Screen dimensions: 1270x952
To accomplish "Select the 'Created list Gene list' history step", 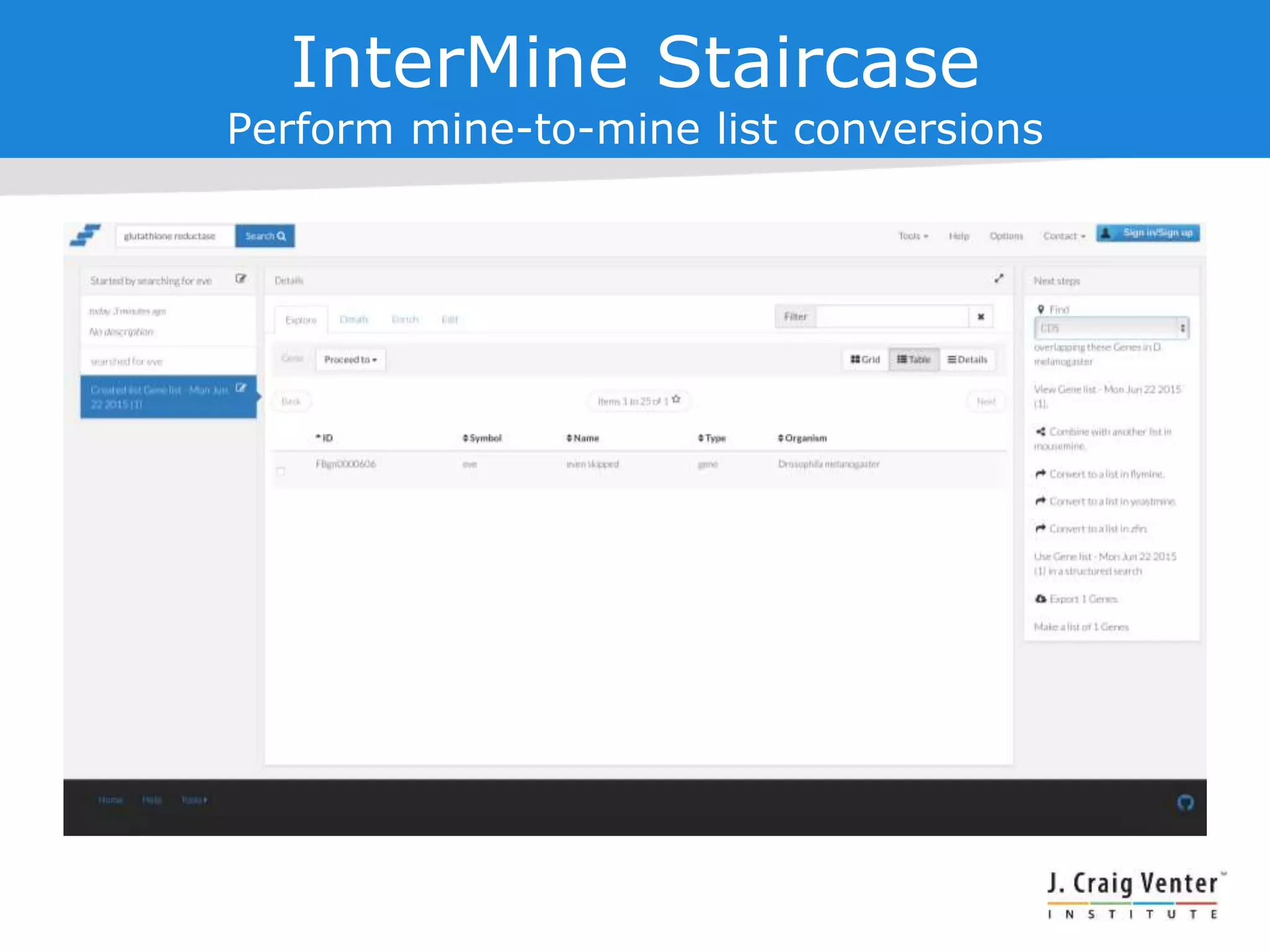I will [x=168, y=397].
